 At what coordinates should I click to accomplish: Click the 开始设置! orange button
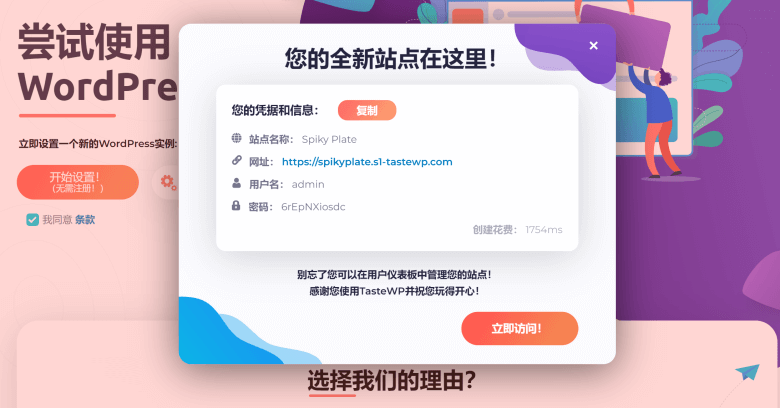click(78, 182)
